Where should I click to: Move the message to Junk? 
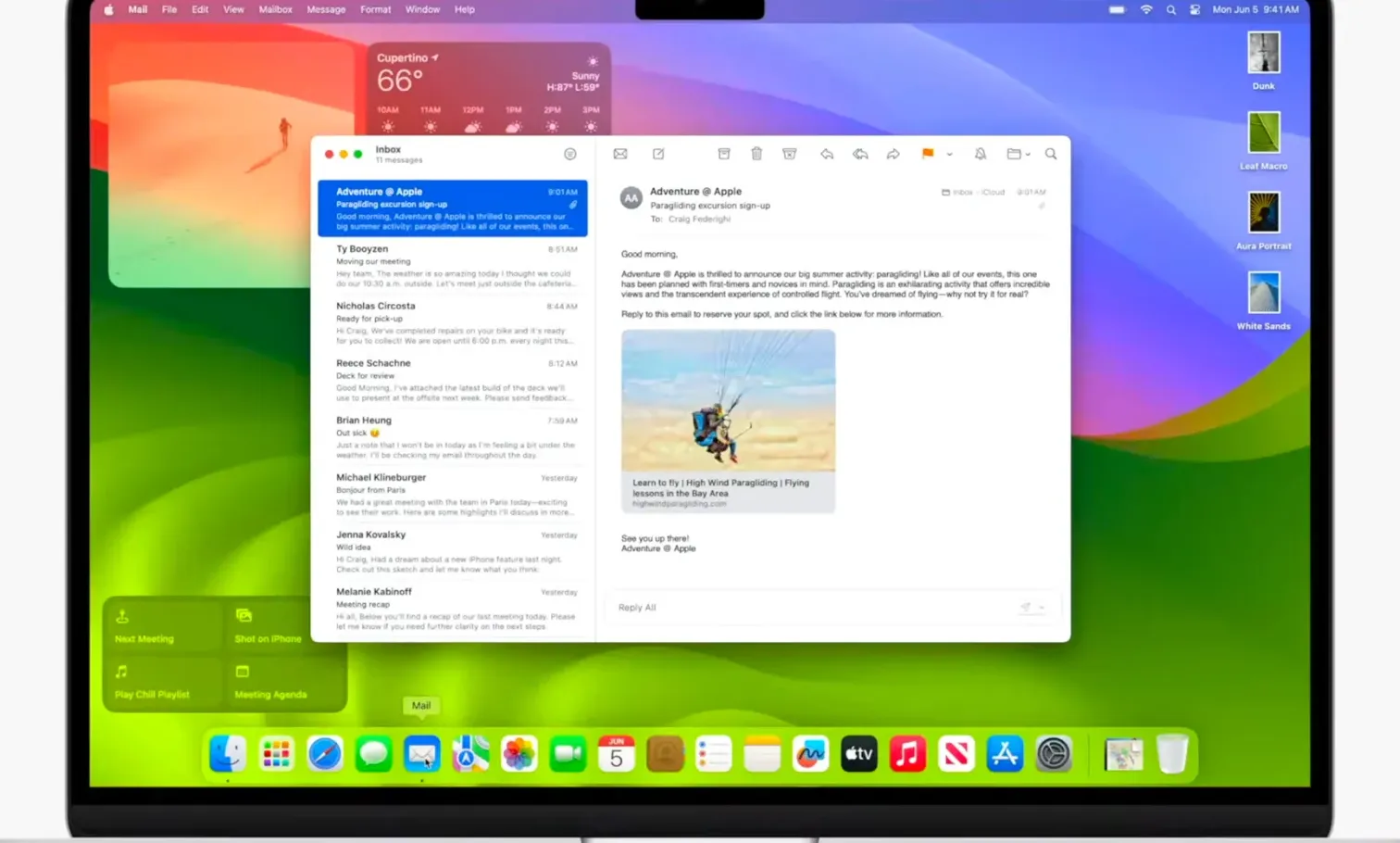(x=789, y=154)
